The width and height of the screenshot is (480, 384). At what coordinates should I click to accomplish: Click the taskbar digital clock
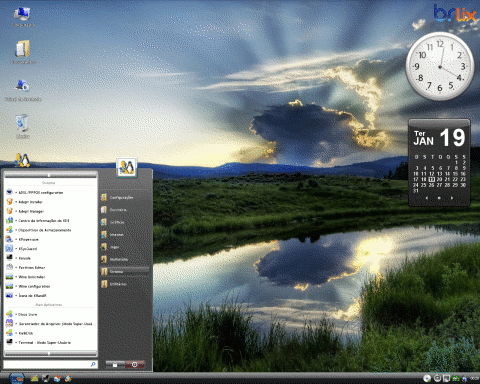474,378
